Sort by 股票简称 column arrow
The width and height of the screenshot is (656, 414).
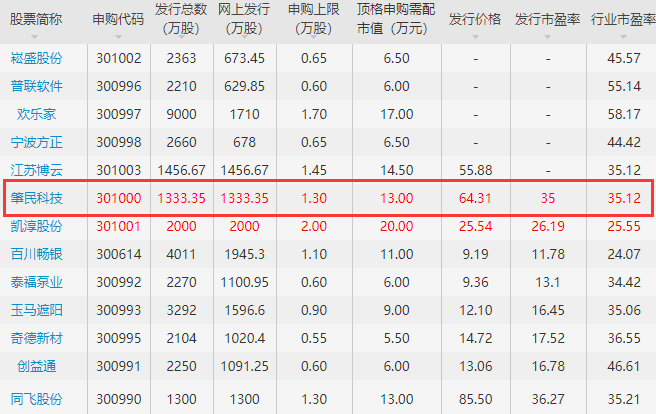coord(35,37)
